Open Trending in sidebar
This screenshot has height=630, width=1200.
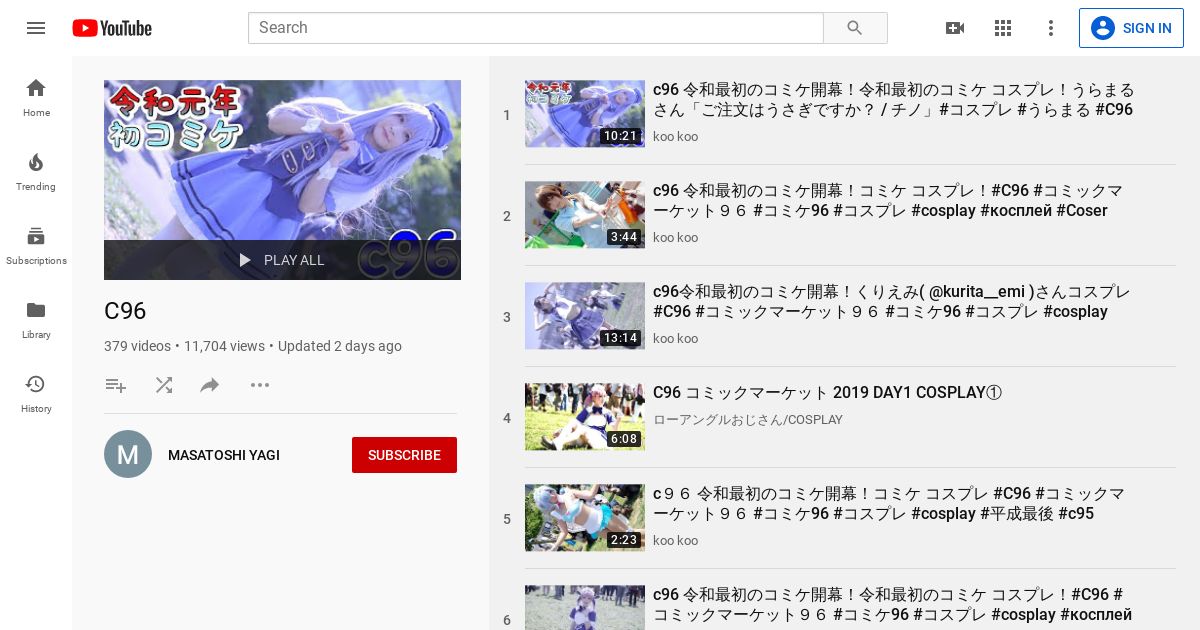point(36,171)
